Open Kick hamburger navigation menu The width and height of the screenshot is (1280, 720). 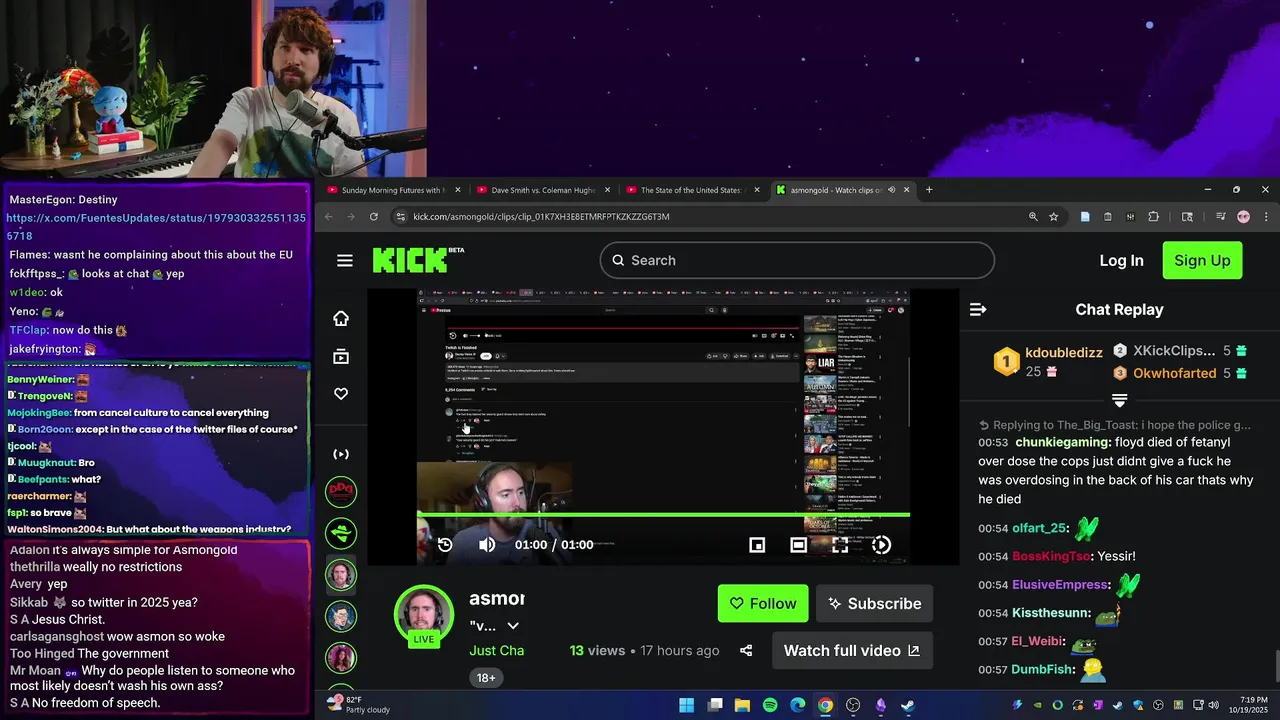tap(345, 261)
